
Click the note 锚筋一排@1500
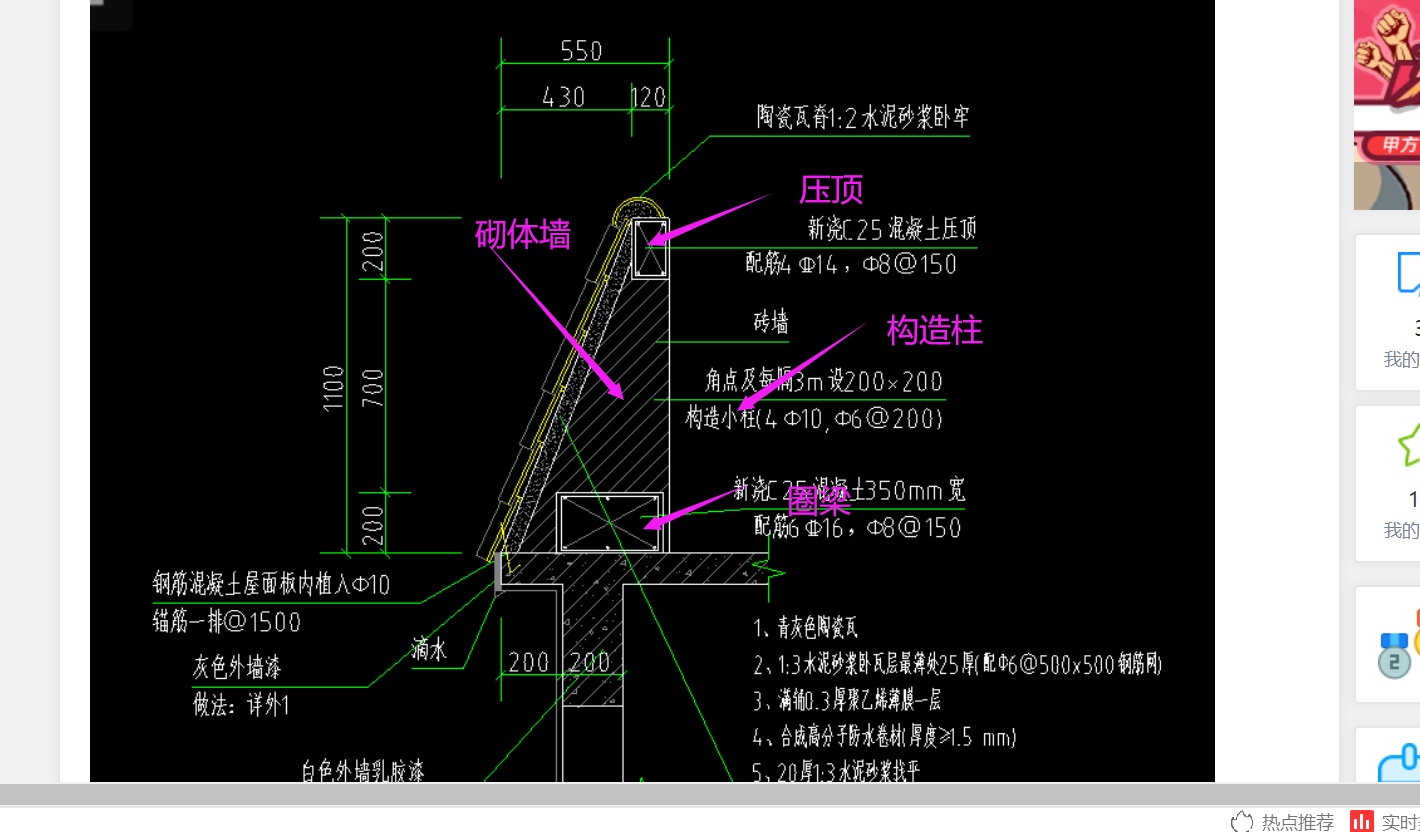[x=226, y=622]
